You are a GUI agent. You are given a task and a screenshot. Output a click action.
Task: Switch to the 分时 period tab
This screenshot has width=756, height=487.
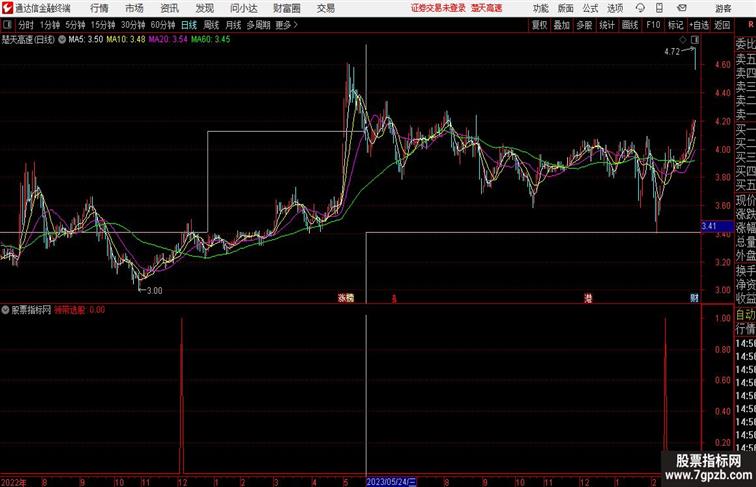pos(26,25)
